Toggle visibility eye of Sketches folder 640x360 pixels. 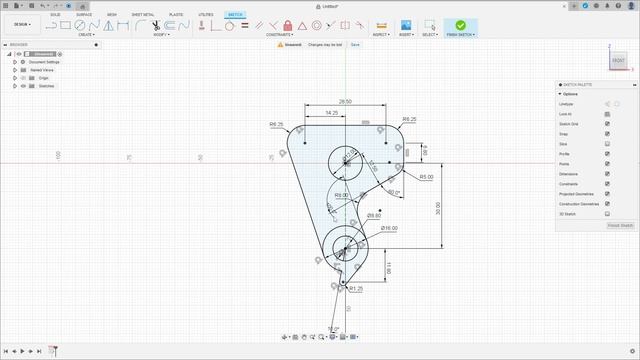(x=23, y=86)
